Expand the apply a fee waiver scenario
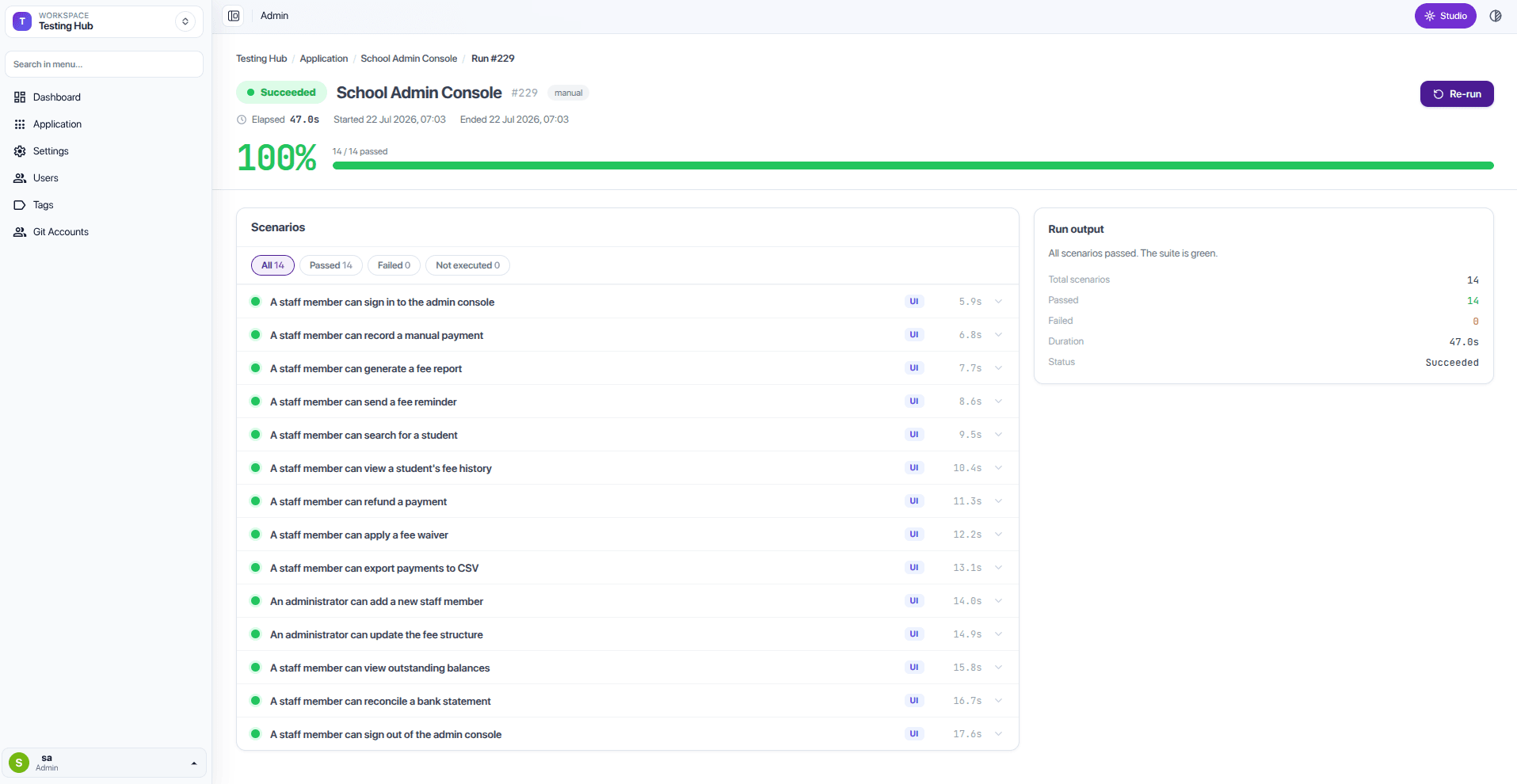The image size is (1517, 784). 998,535
